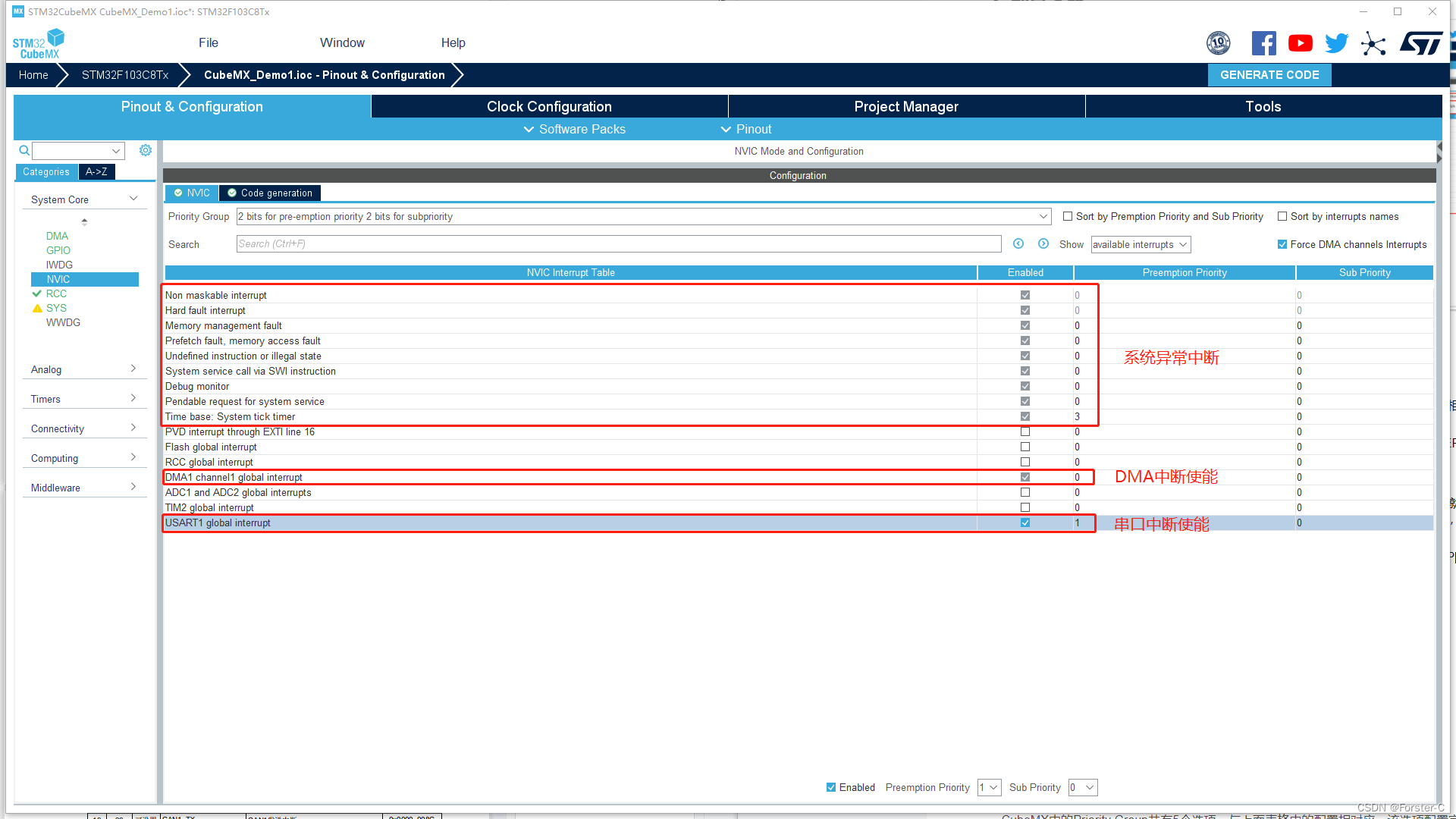1456x819 pixels.
Task: Click the previous search result arrow
Action: pyautogui.click(x=1018, y=243)
